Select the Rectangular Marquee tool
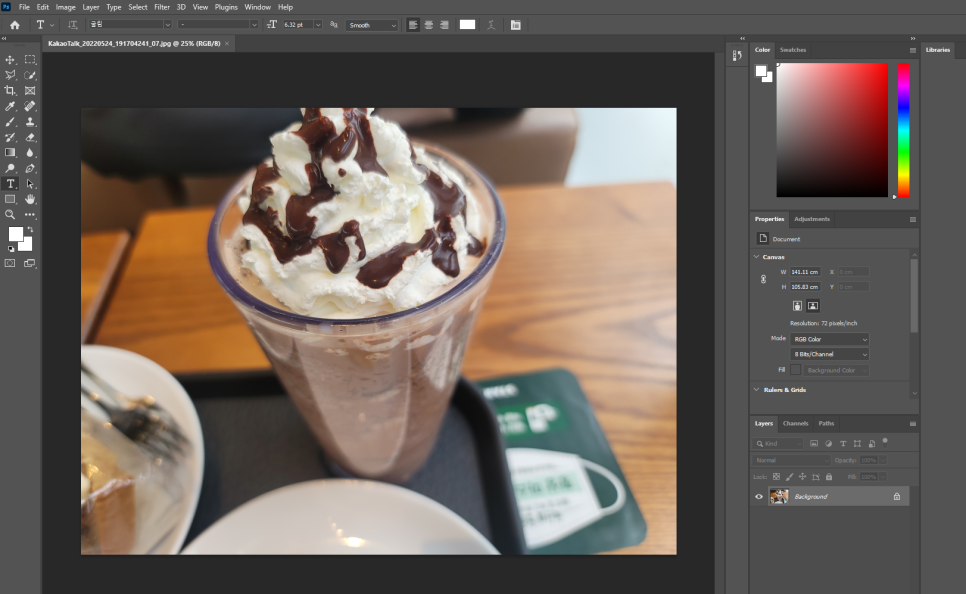Image resolution: width=966 pixels, height=594 pixels. [30, 60]
